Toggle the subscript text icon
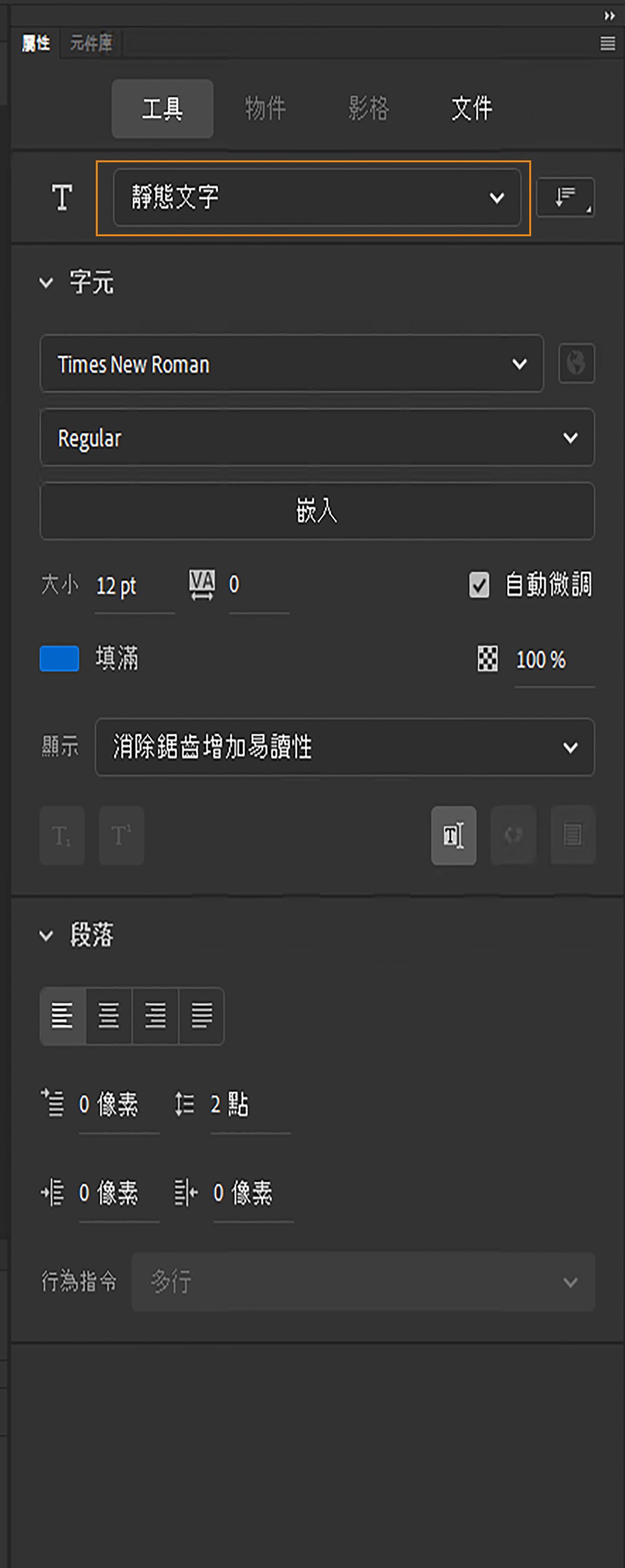The image size is (625, 1568). coord(62,835)
